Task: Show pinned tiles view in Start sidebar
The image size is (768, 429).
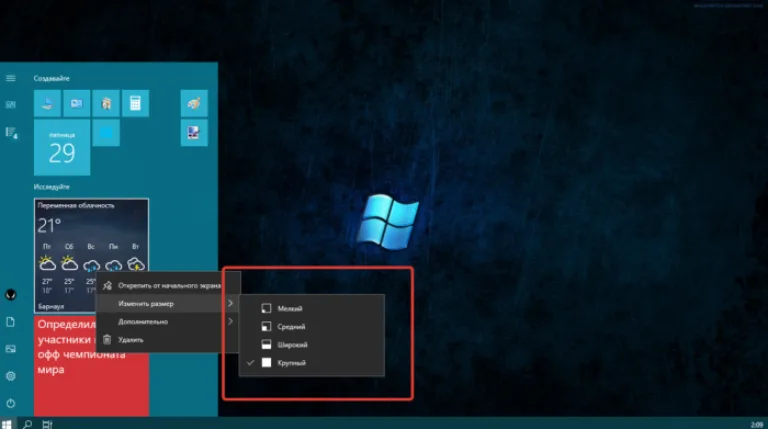Action: 10,104
